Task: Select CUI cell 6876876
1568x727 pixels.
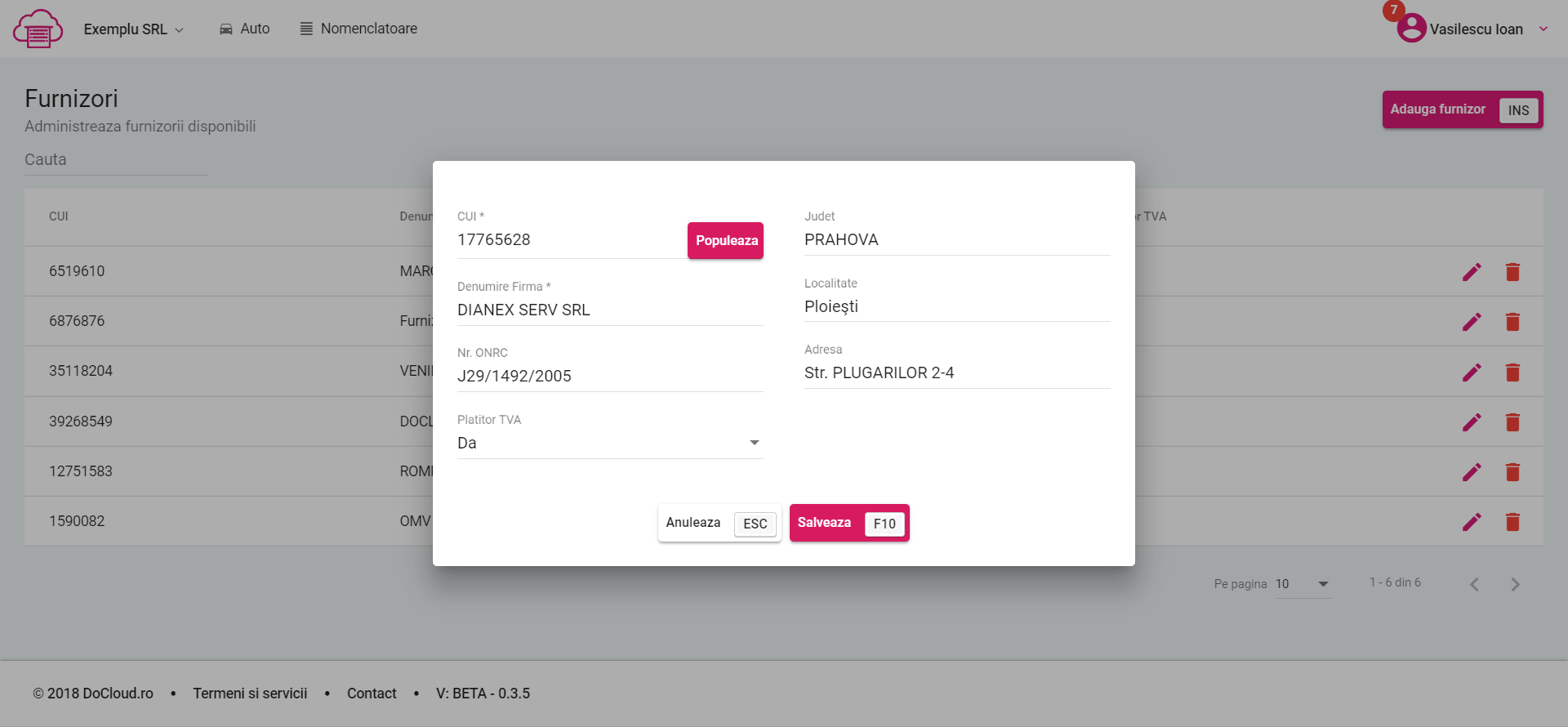Action: click(x=77, y=321)
